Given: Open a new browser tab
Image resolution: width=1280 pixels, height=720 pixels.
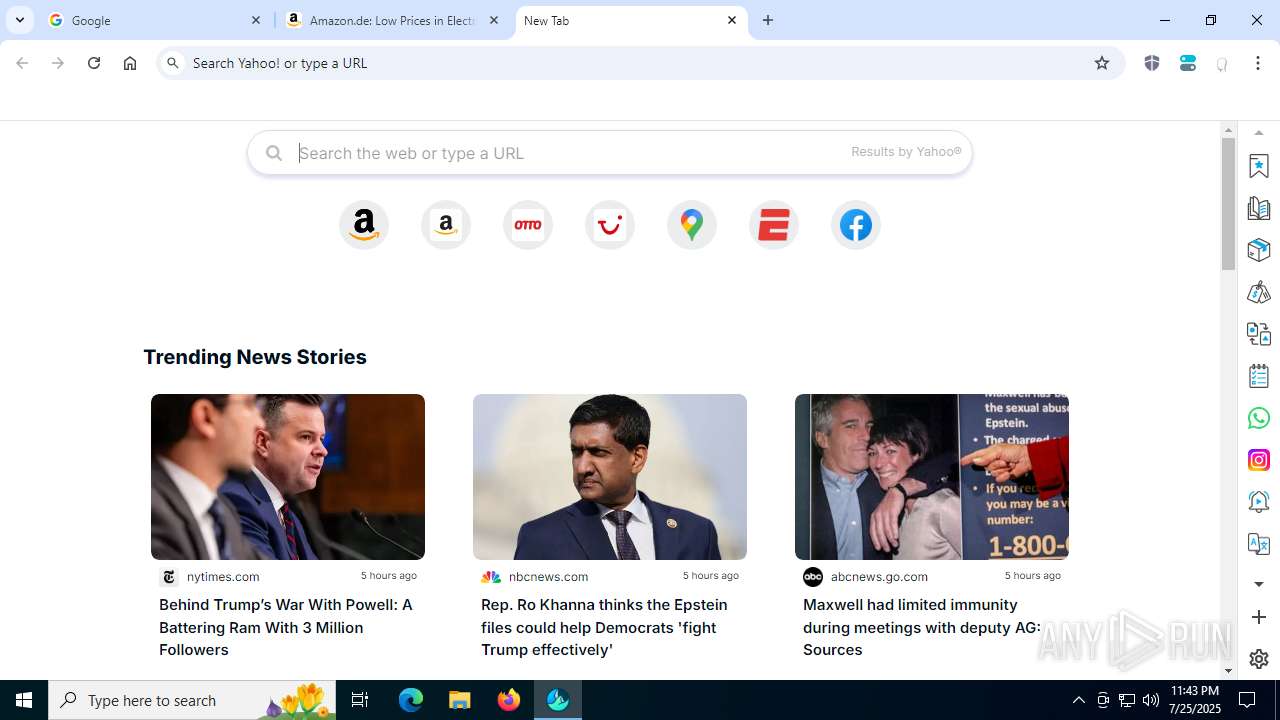Looking at the screenshot, I should point(768,20).
